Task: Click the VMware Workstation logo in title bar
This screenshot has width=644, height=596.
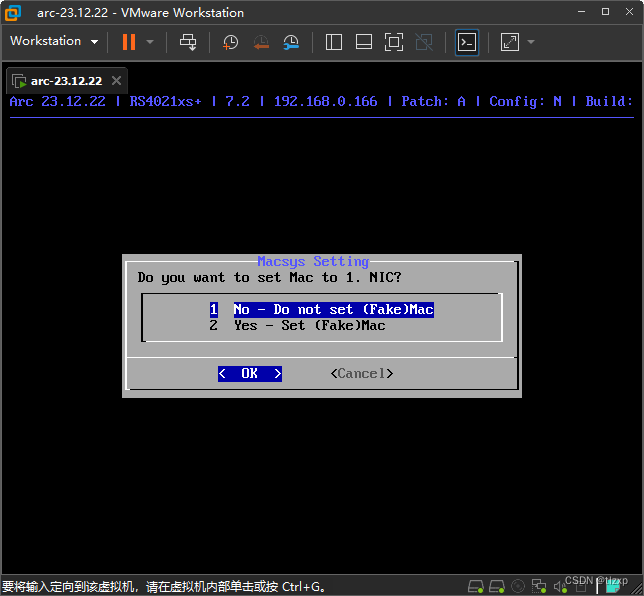Action: (13, 13)
